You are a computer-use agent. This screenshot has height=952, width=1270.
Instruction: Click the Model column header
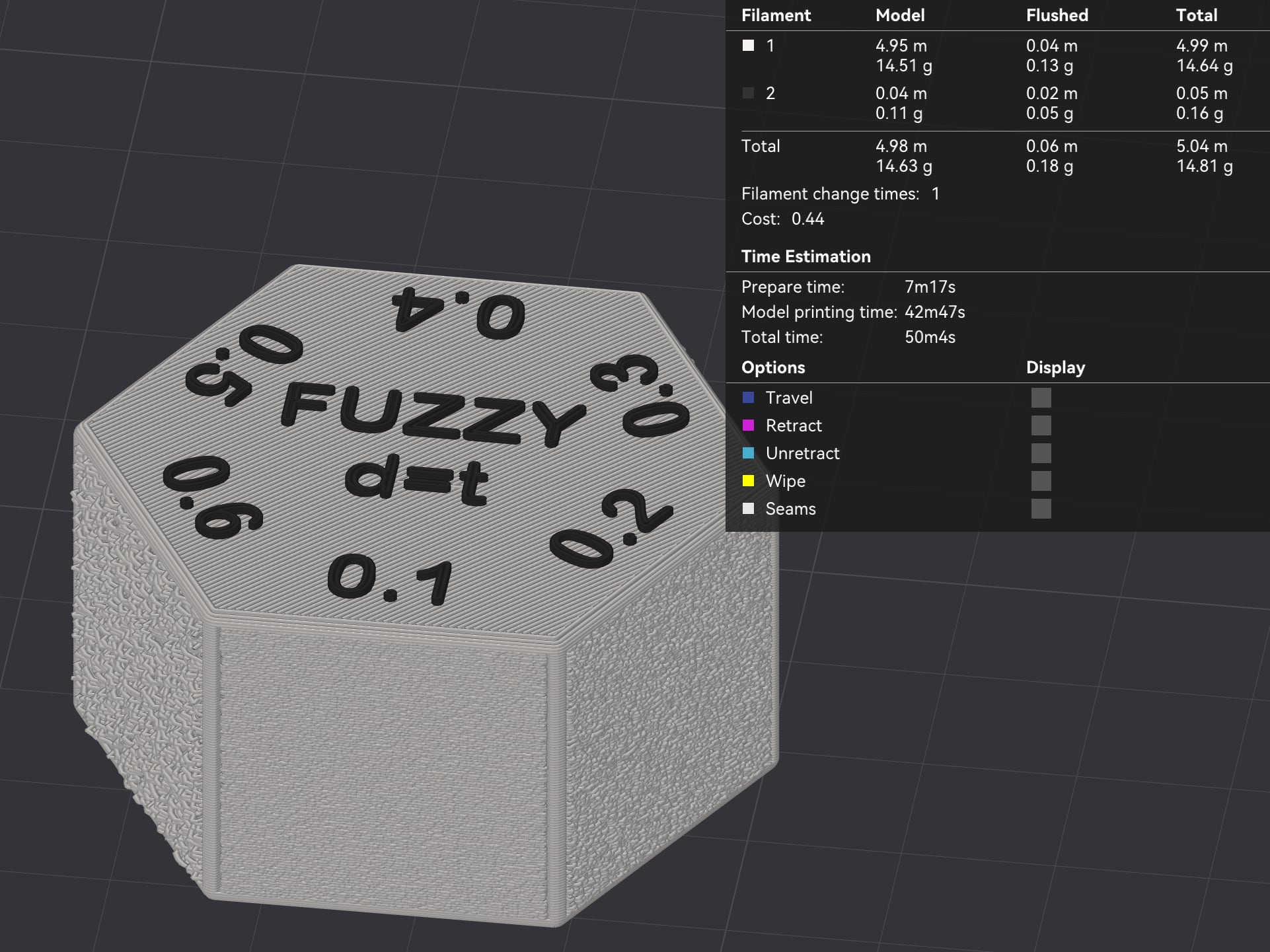tap(900, 15)
